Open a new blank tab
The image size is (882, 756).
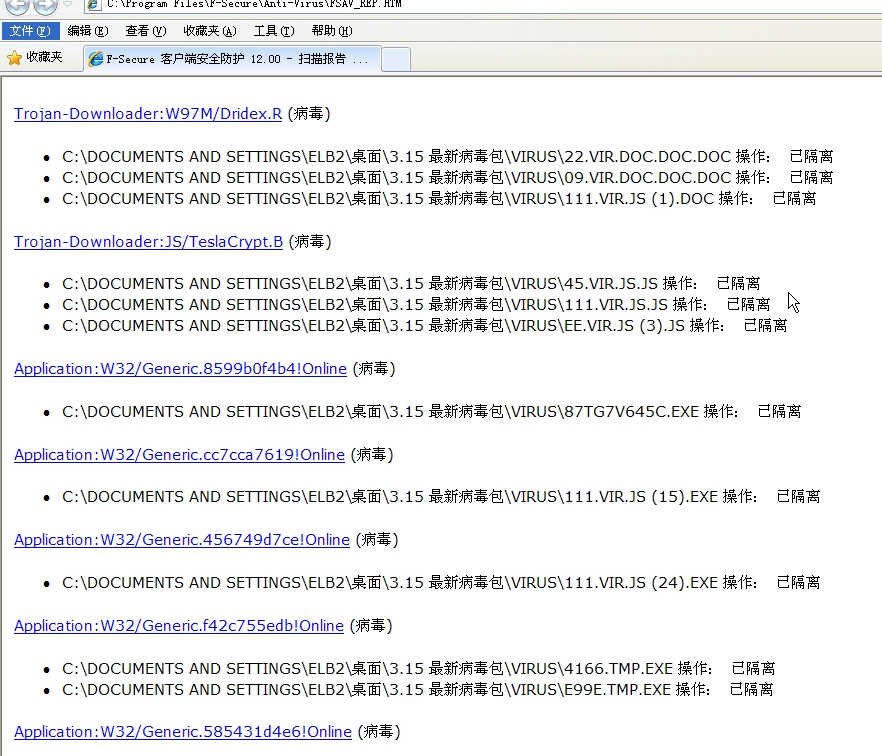point(396,59)
